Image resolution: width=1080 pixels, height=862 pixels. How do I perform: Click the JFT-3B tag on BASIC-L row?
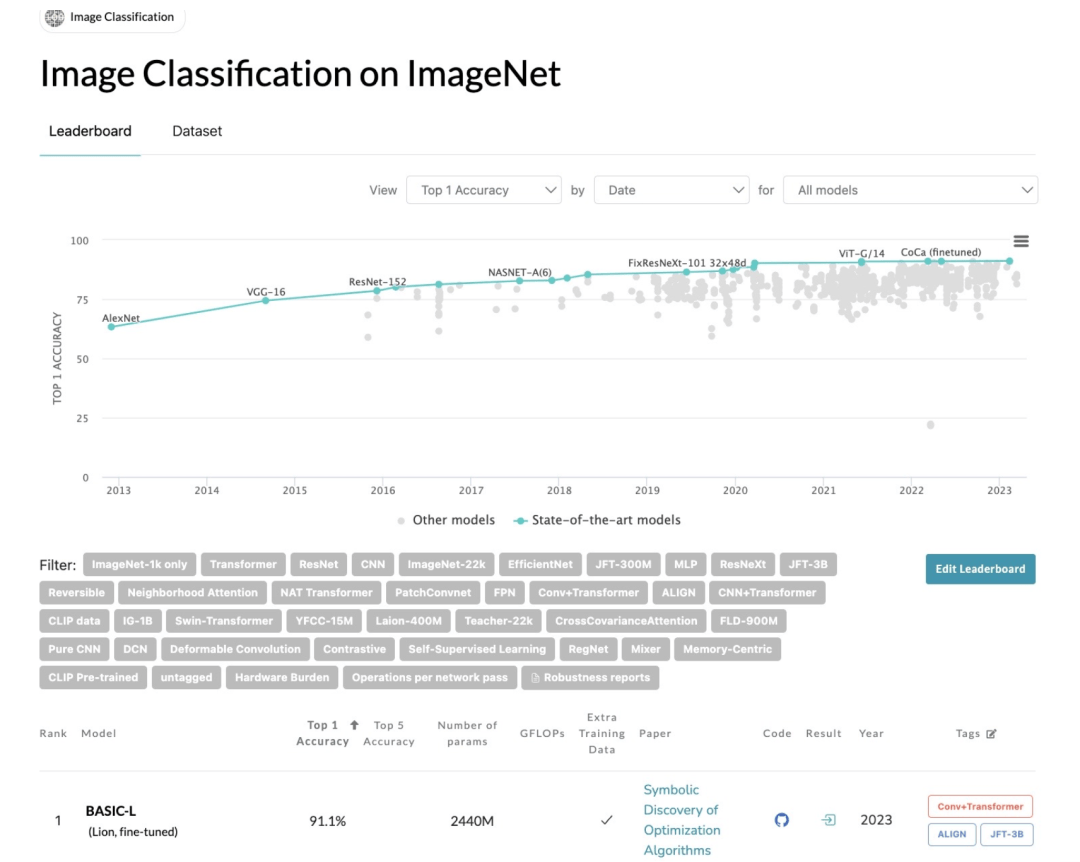tap(1006, 834)
